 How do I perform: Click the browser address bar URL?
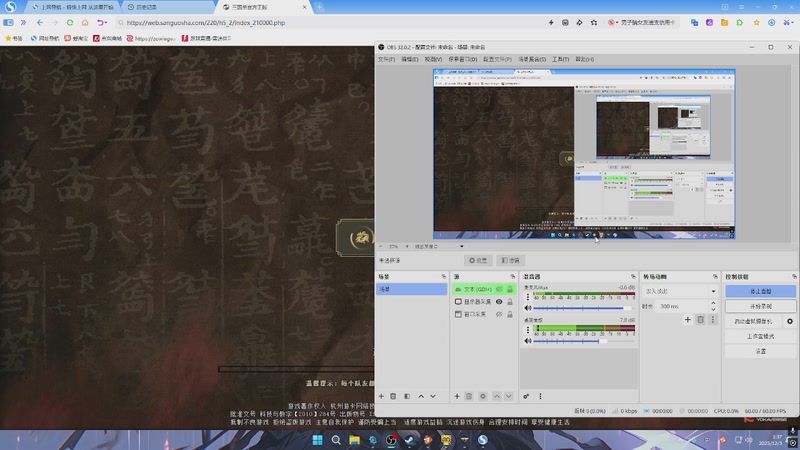click(206, 22)
